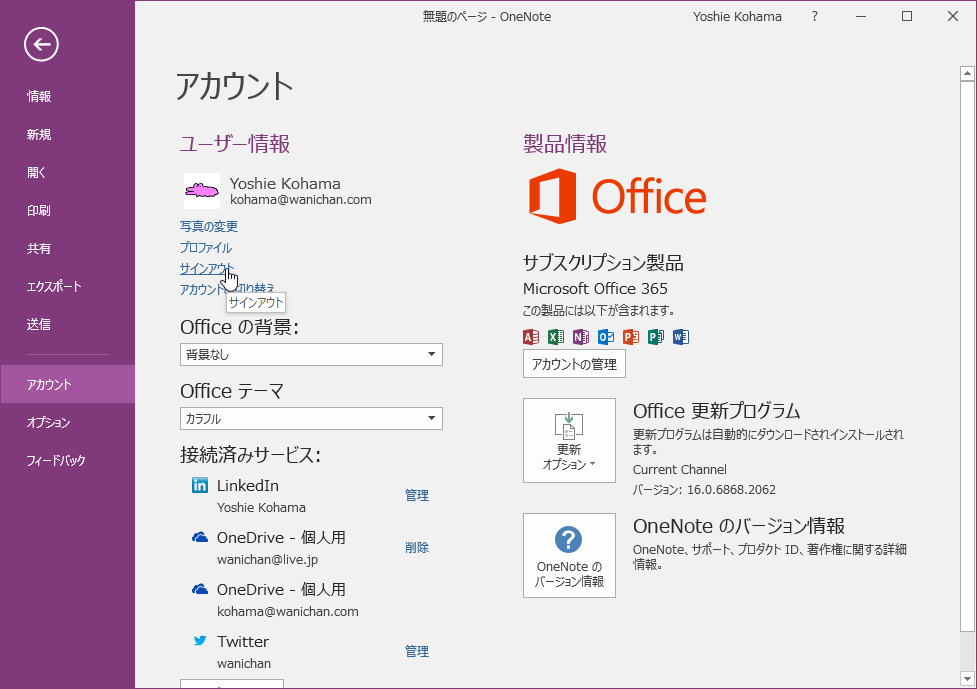Click the Outlook app icon

pyautogui.click(x=606, y=337)
